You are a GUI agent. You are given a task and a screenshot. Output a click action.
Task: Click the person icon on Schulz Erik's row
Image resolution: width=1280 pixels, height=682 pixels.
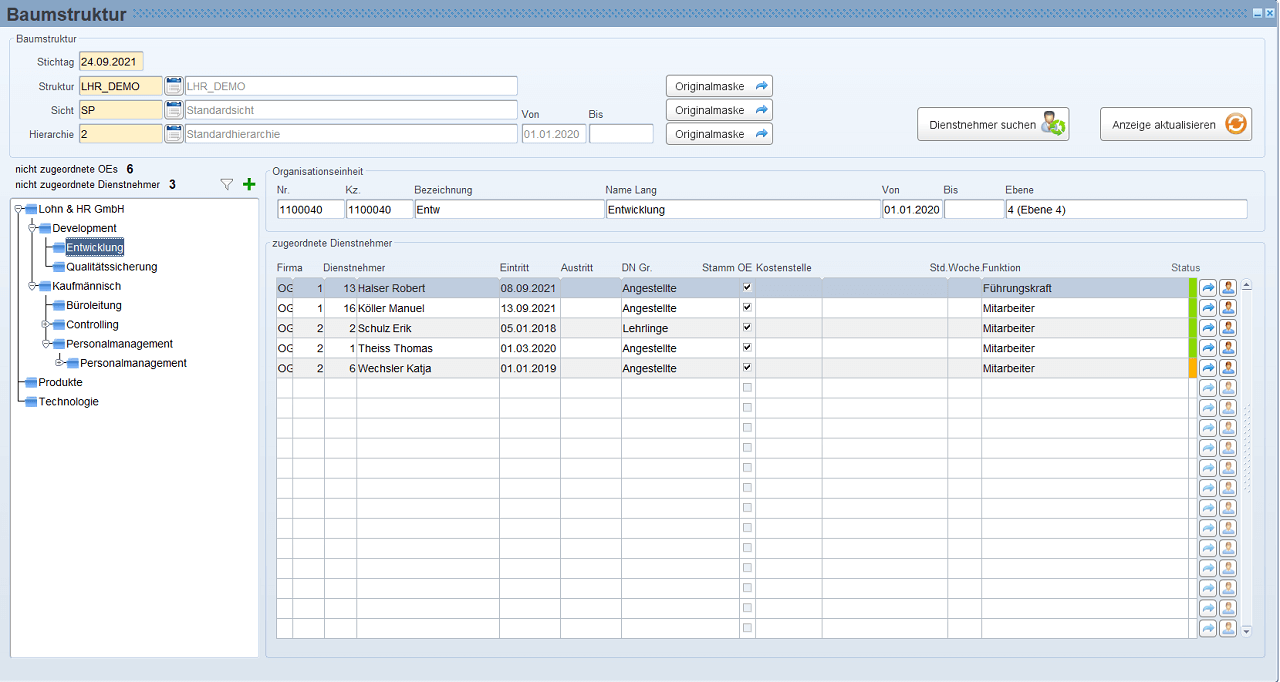coord(1228,327)
